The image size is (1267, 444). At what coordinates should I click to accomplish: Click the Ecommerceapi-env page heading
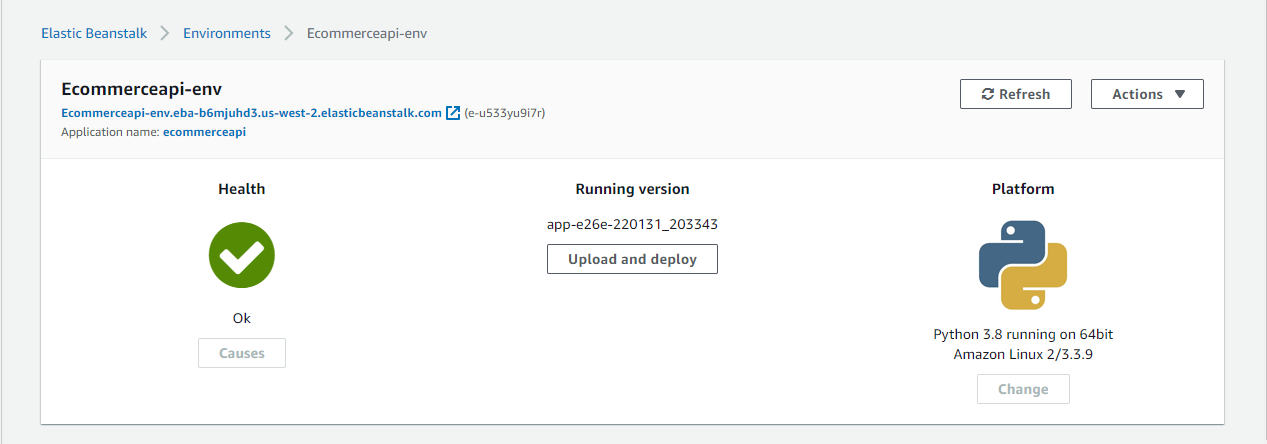point(141,89)
